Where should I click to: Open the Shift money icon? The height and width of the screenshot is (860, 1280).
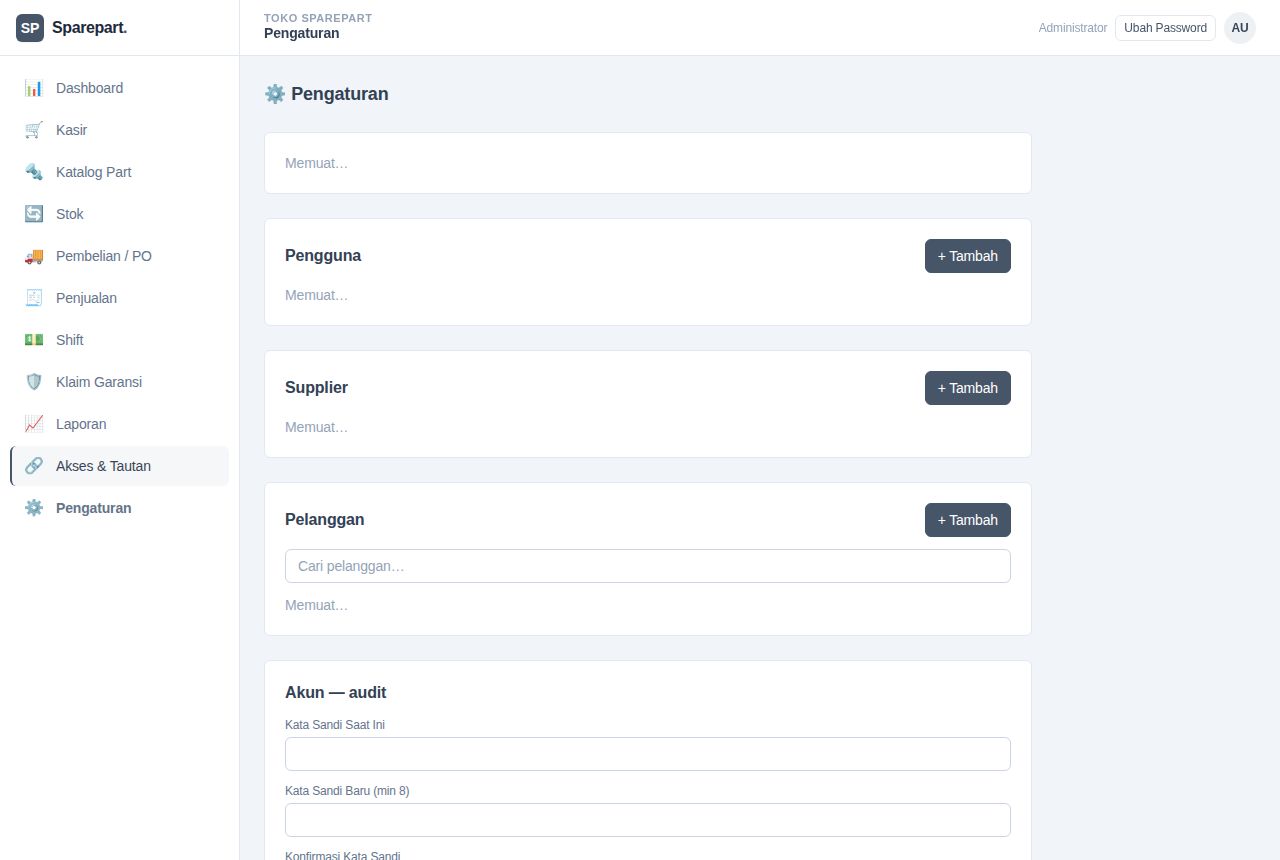(x=34, y=340)
